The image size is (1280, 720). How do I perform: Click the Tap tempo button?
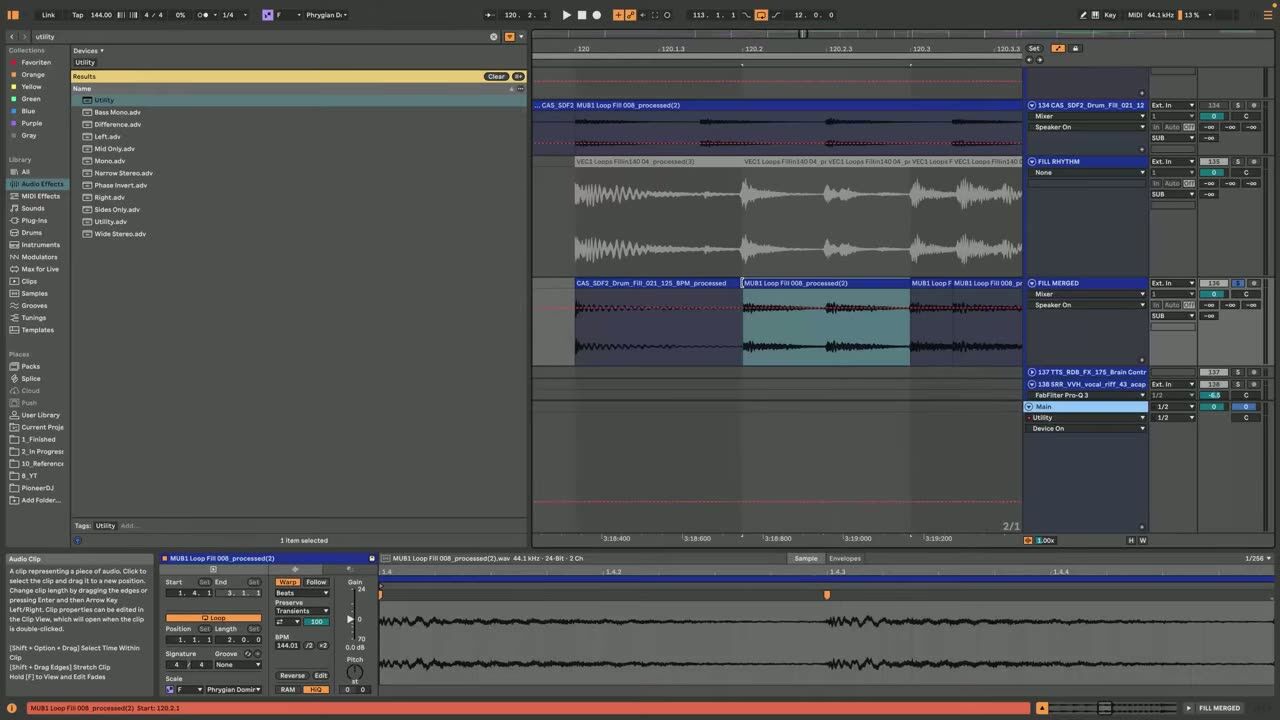click(78, 15)
